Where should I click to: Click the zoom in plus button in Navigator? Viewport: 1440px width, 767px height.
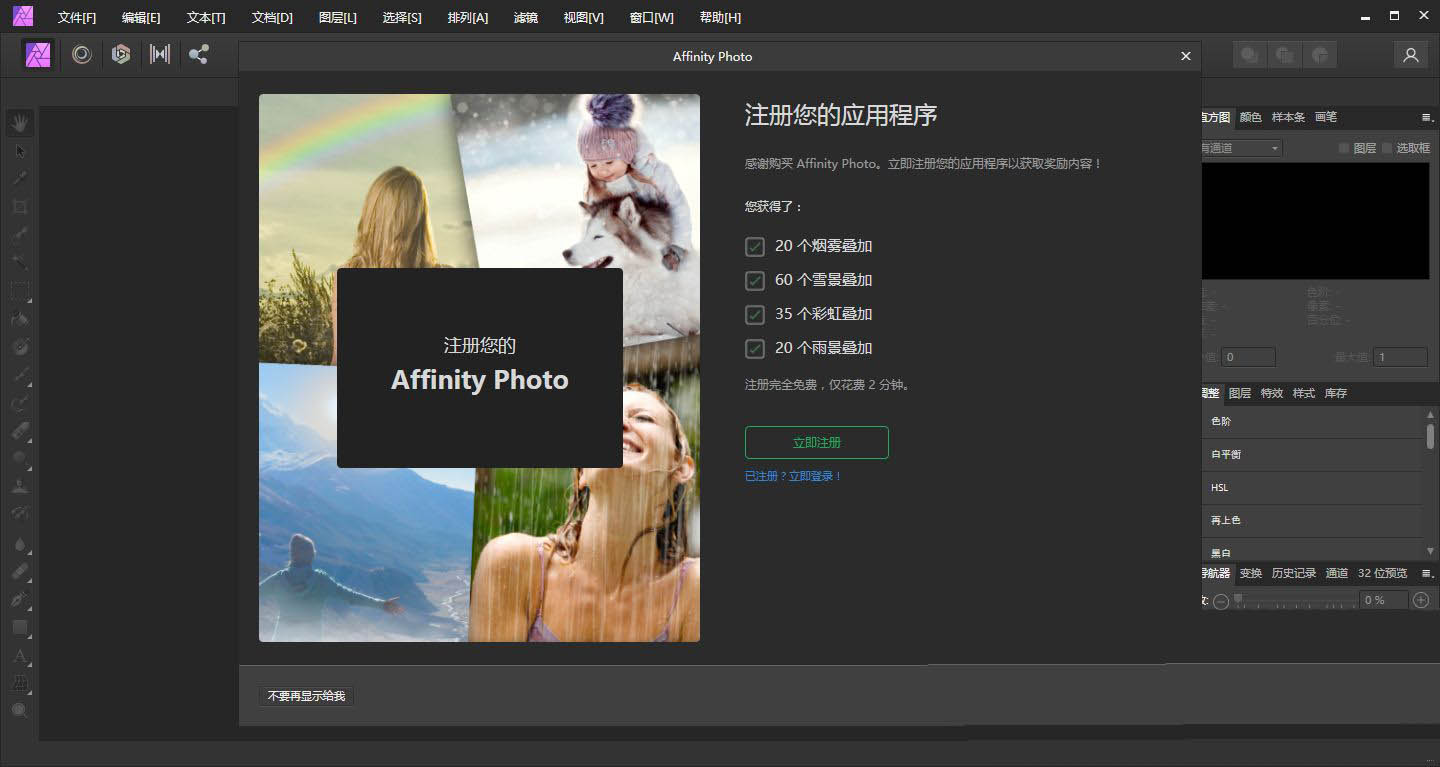point(1420,600)
